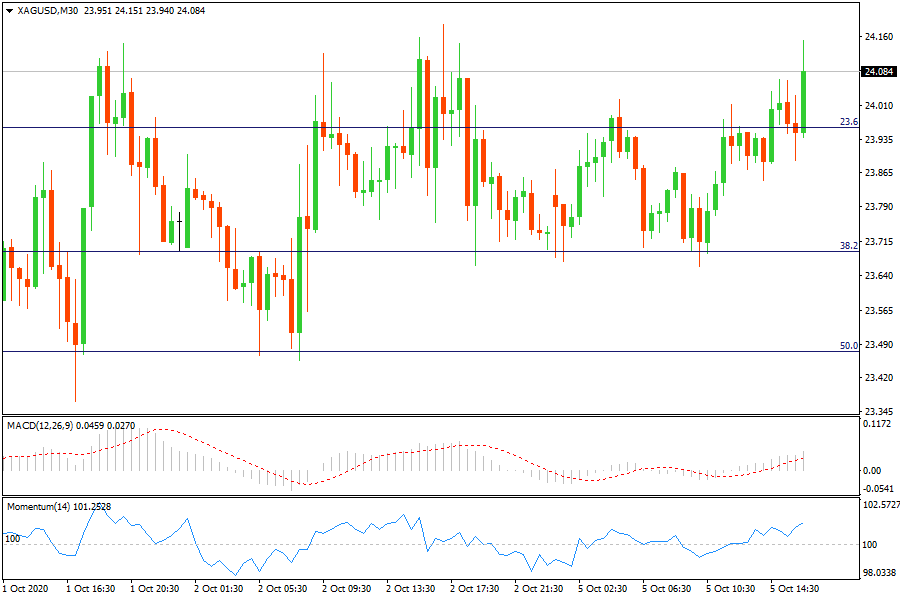The width and height of the screenshot is (900, 600).
Task: Click the 102.5727 Momentum scale value
Action: pyautogui.click(x=880, y=506)
